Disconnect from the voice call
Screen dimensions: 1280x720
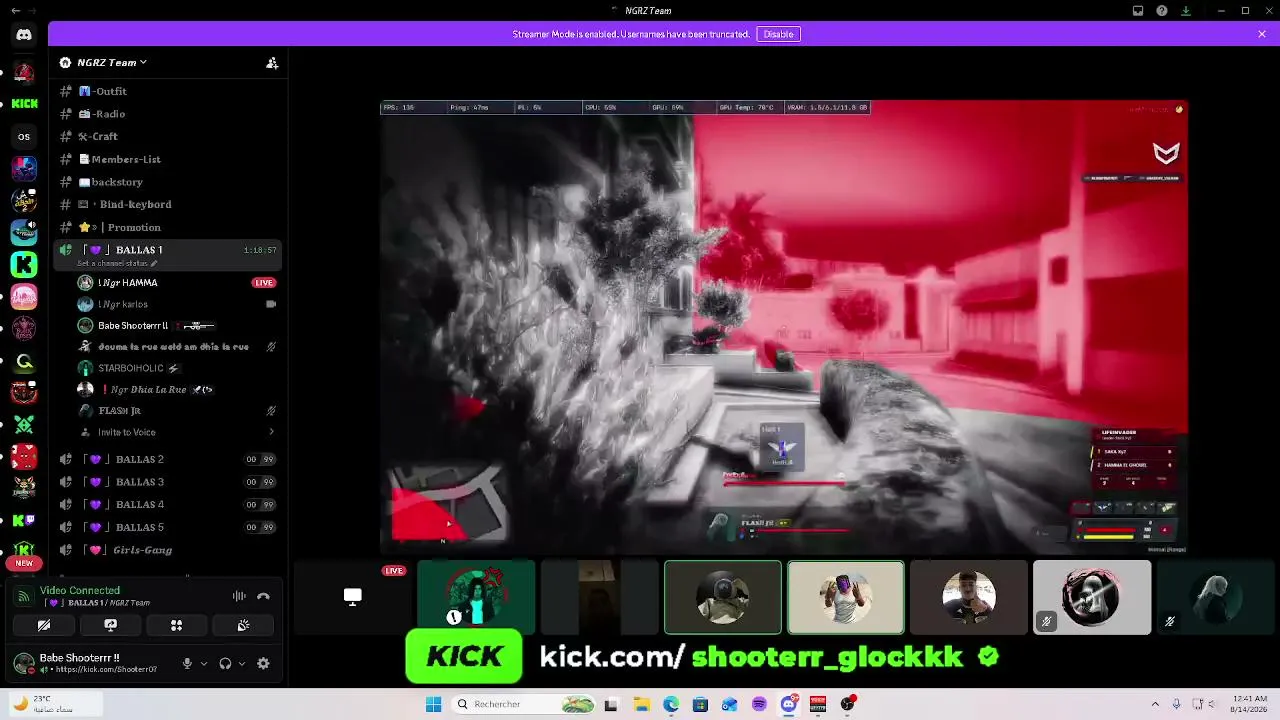[263, 596]
